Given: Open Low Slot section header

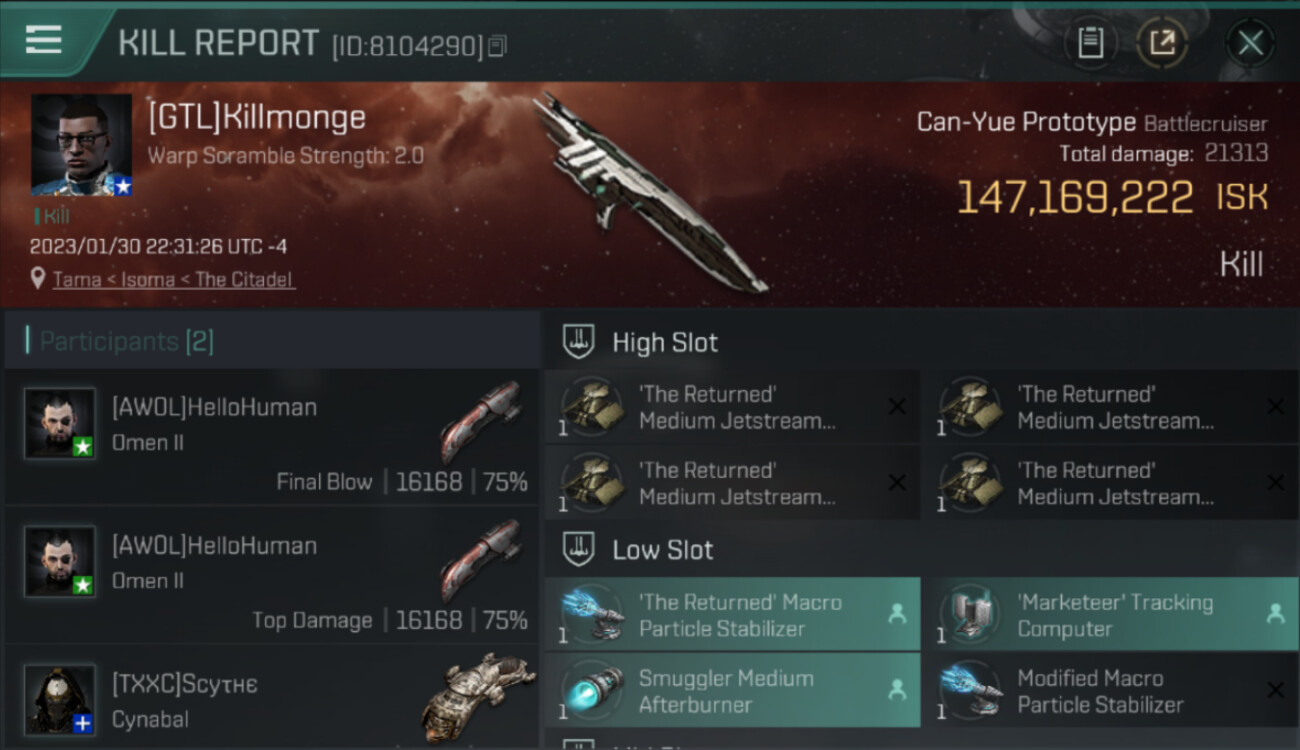Looking at the screenshot, I should (x=663, y=549).
